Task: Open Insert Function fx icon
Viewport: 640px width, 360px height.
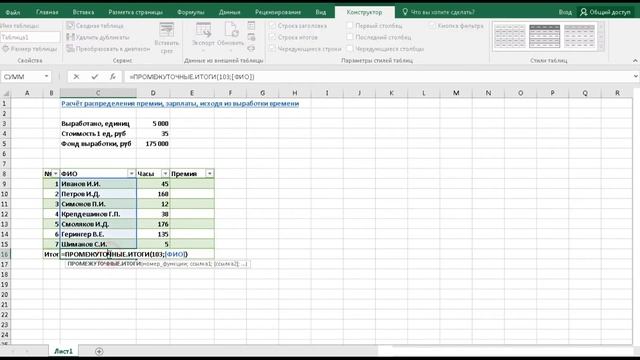Action: [x=113, y=76]
